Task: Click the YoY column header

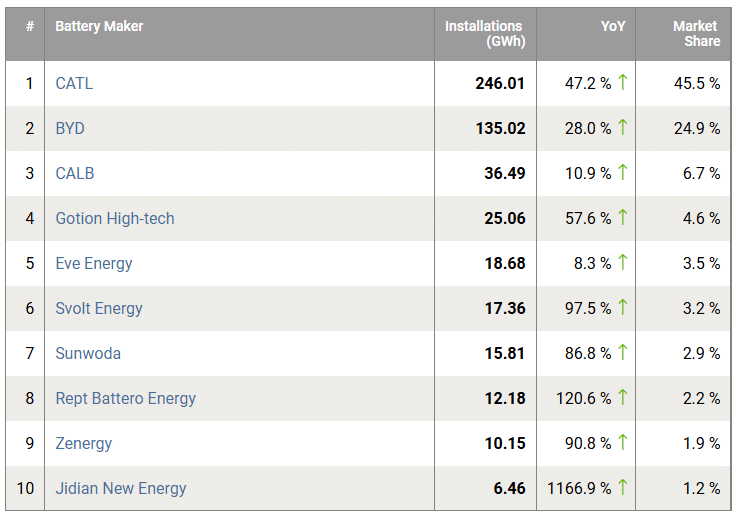Action: click(612, 26)
